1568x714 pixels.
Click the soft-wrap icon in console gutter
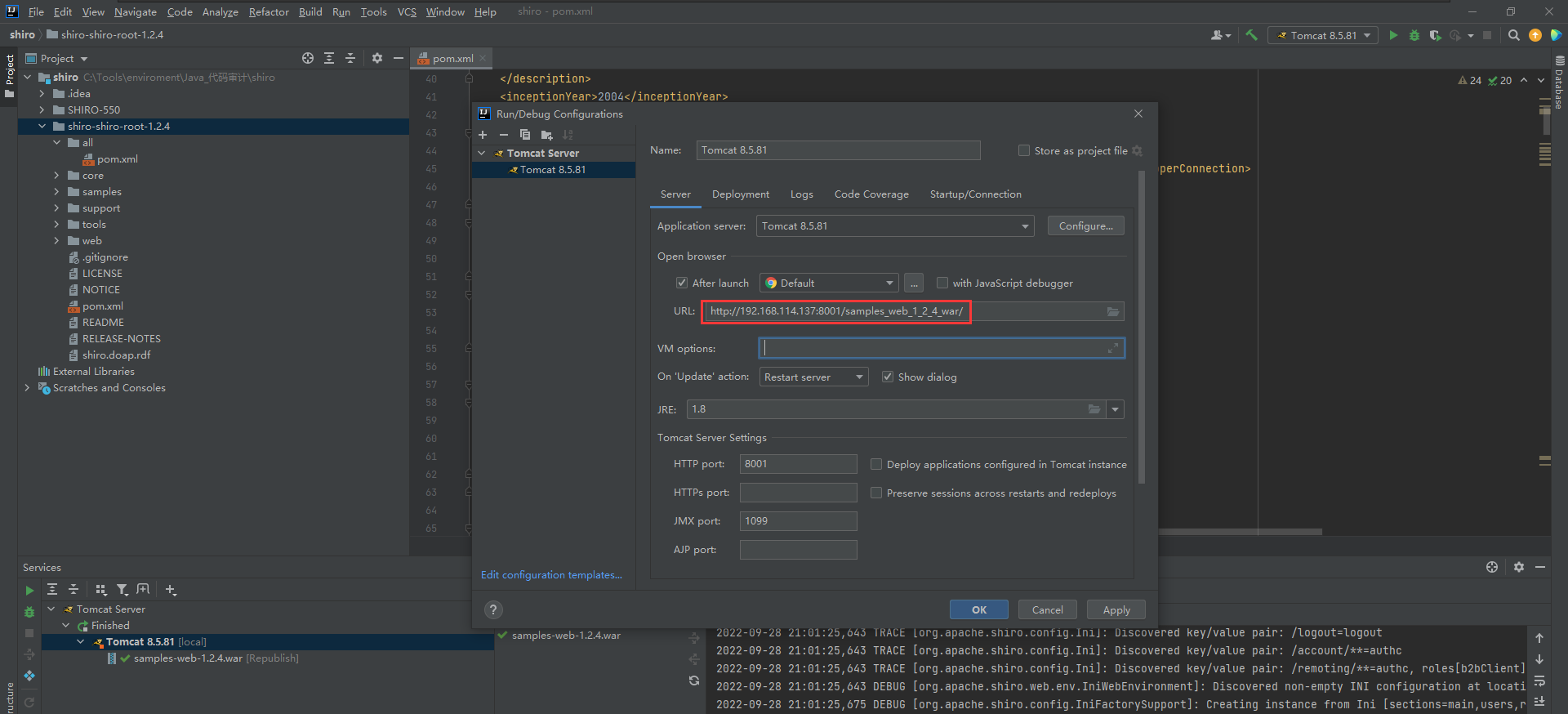tap(1539, 680)
